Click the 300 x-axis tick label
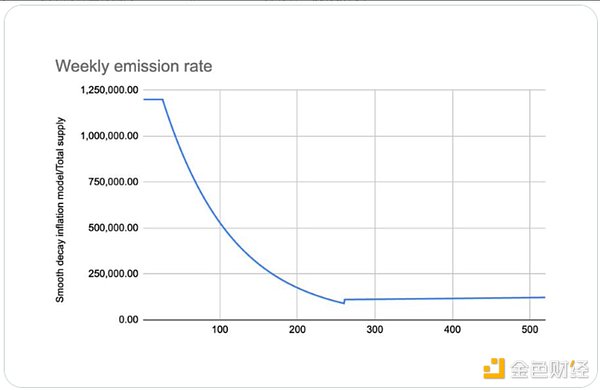600x390 pixels. [375, 330]
